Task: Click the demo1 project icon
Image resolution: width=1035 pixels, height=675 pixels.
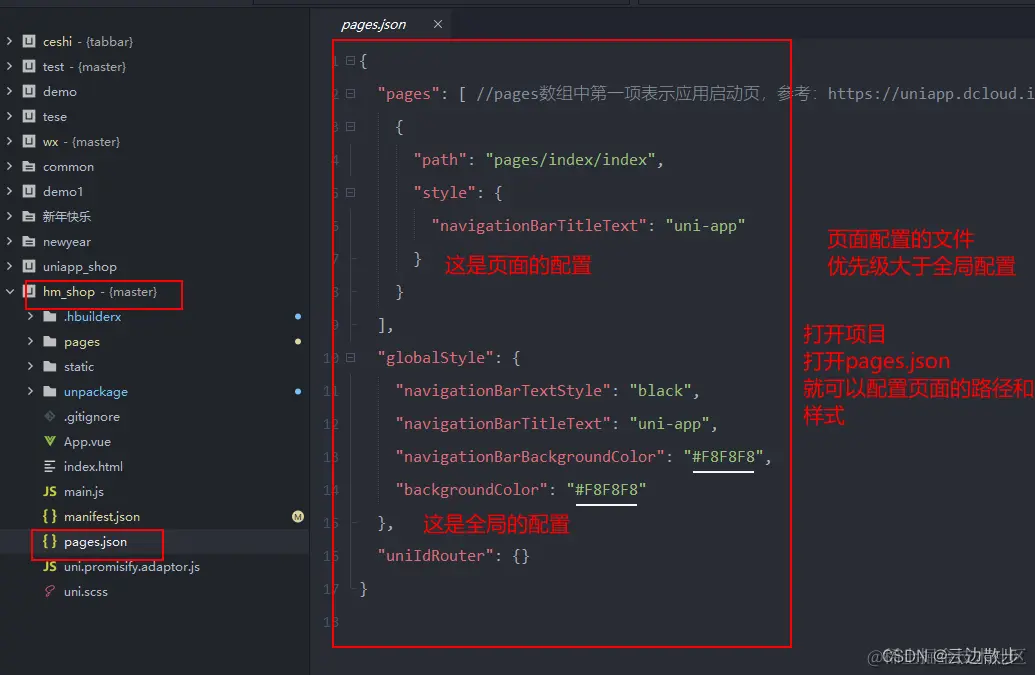Action: (x=29, y=191)
